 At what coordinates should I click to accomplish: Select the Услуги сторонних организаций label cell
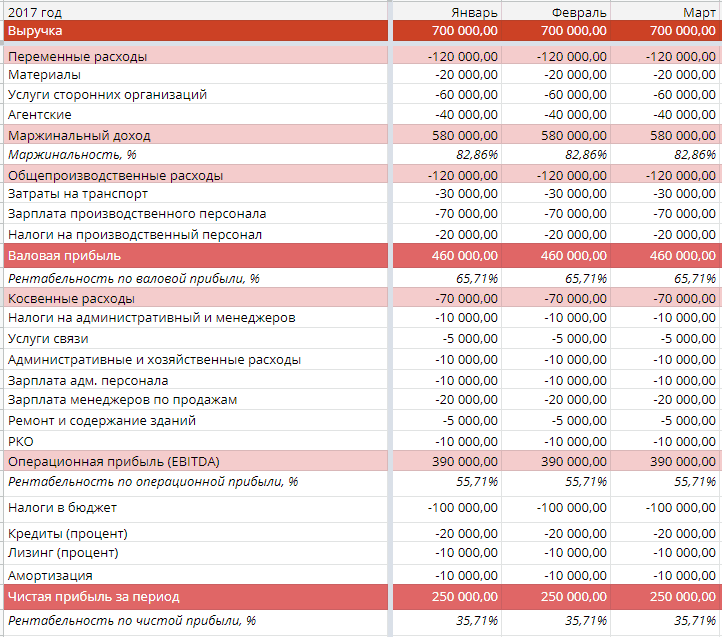pos(107,95)
